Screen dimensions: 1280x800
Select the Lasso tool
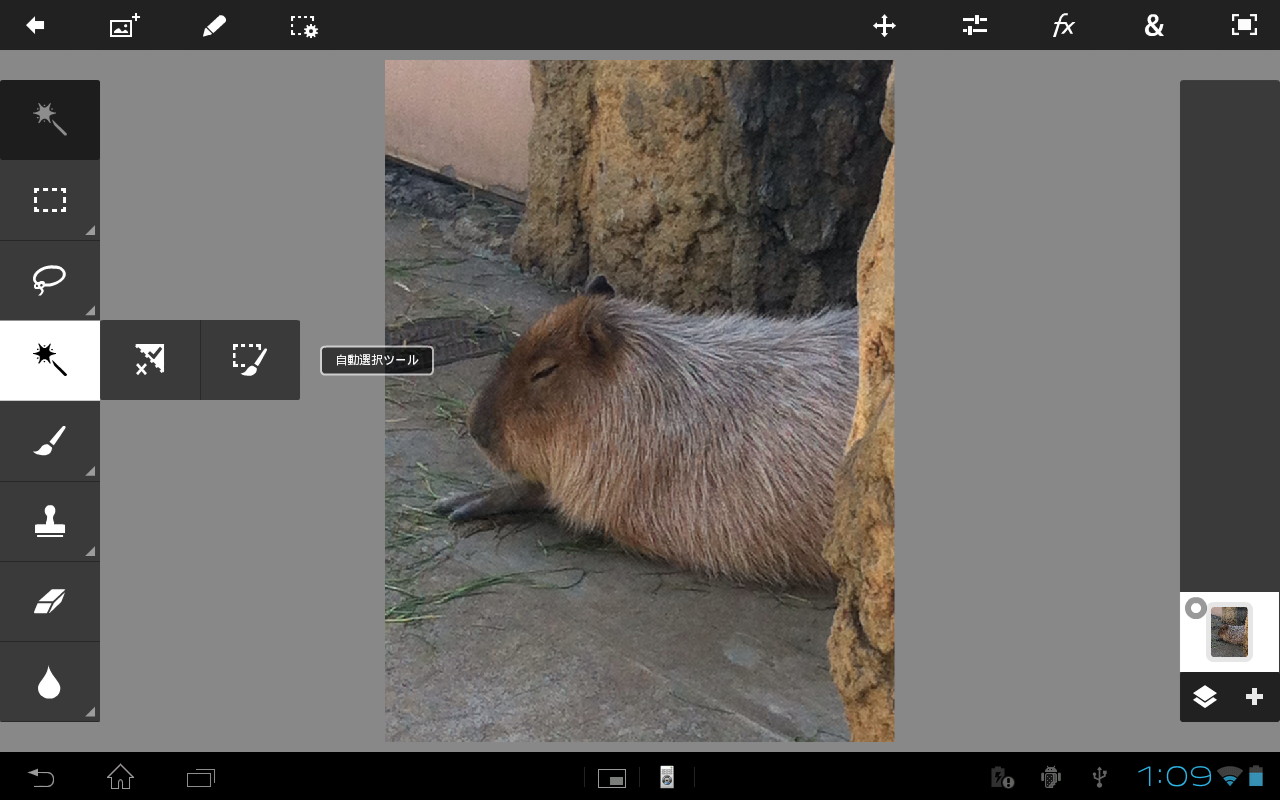coord(50,281)
